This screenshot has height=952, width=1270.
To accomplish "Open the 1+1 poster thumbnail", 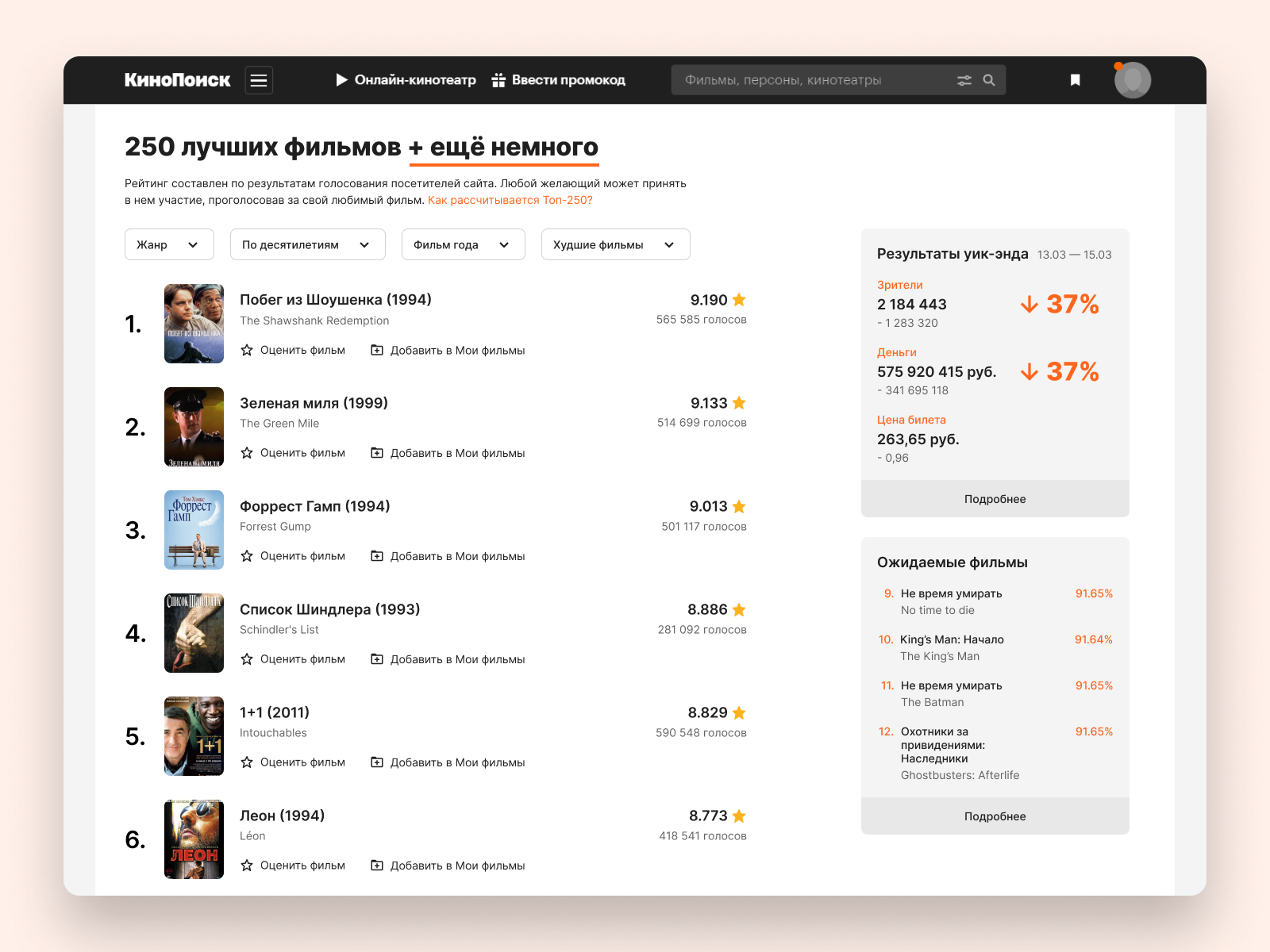I will click(194, 736).
